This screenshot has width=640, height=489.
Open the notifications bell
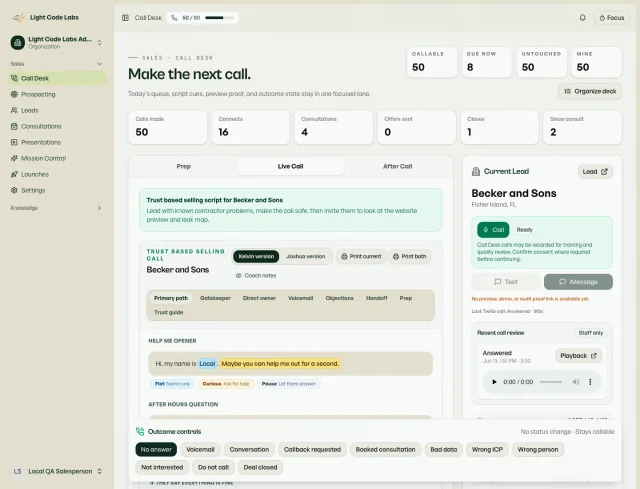(x=582, y=18)
